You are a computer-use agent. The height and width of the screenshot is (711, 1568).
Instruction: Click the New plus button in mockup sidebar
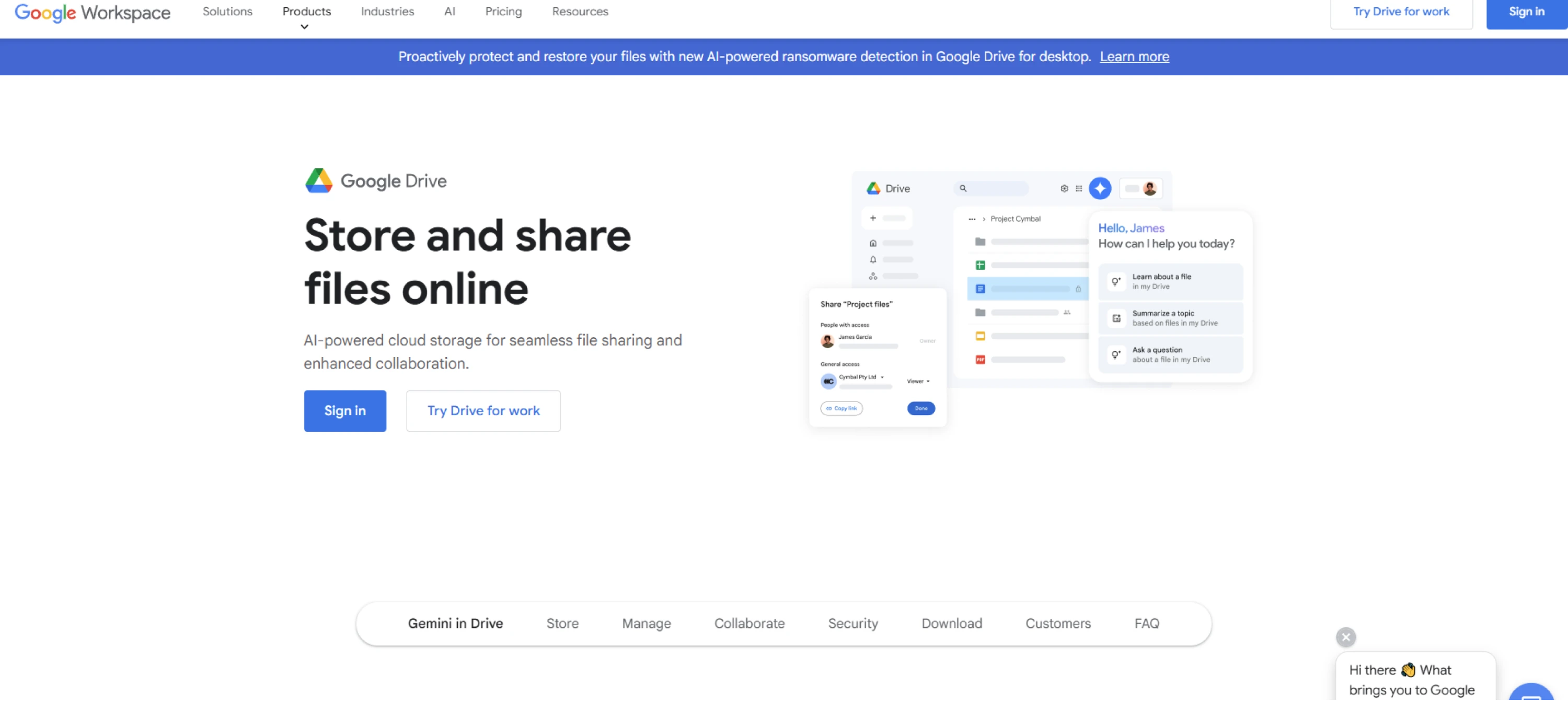point(873,218)
